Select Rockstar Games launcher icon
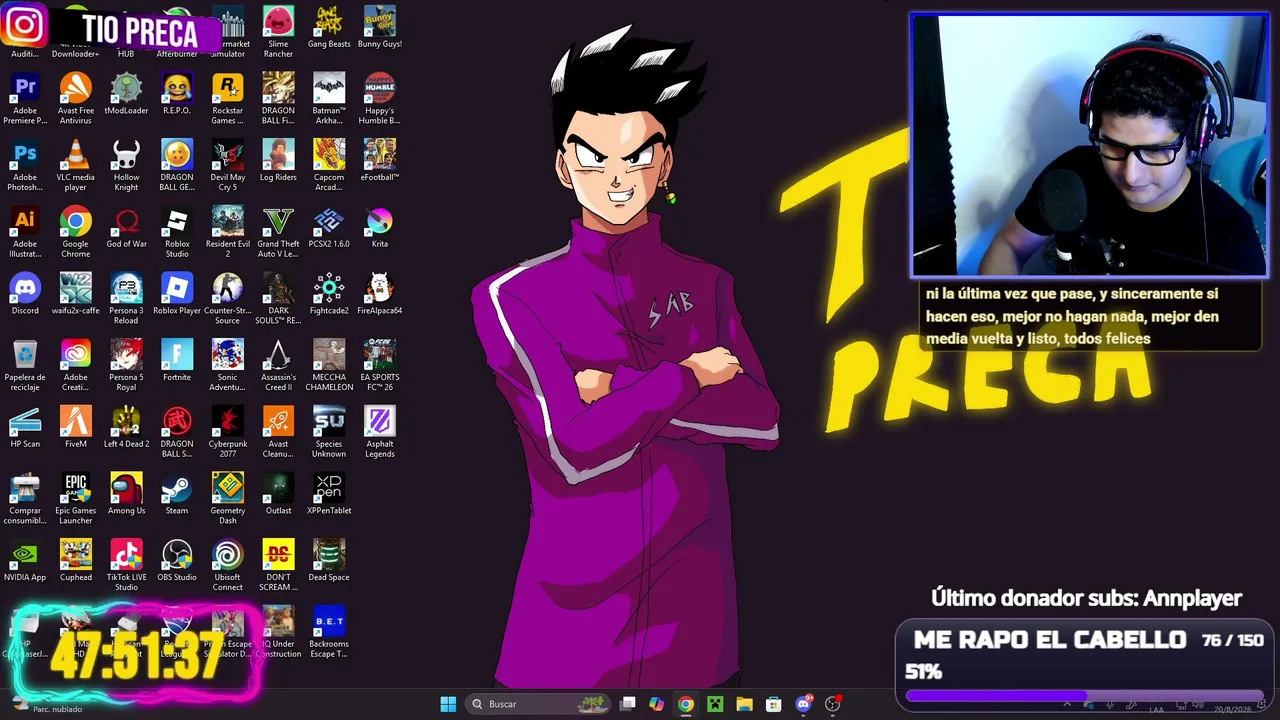The image size is (1280, 720). [x=227, y=98]
